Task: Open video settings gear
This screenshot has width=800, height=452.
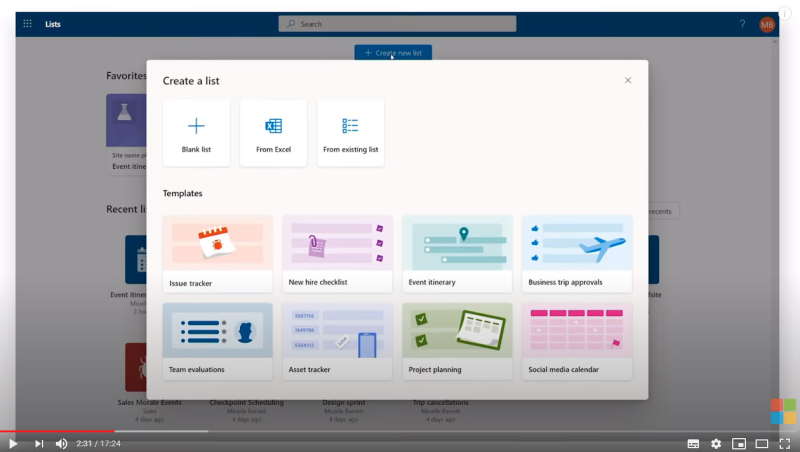Action: 716,443
